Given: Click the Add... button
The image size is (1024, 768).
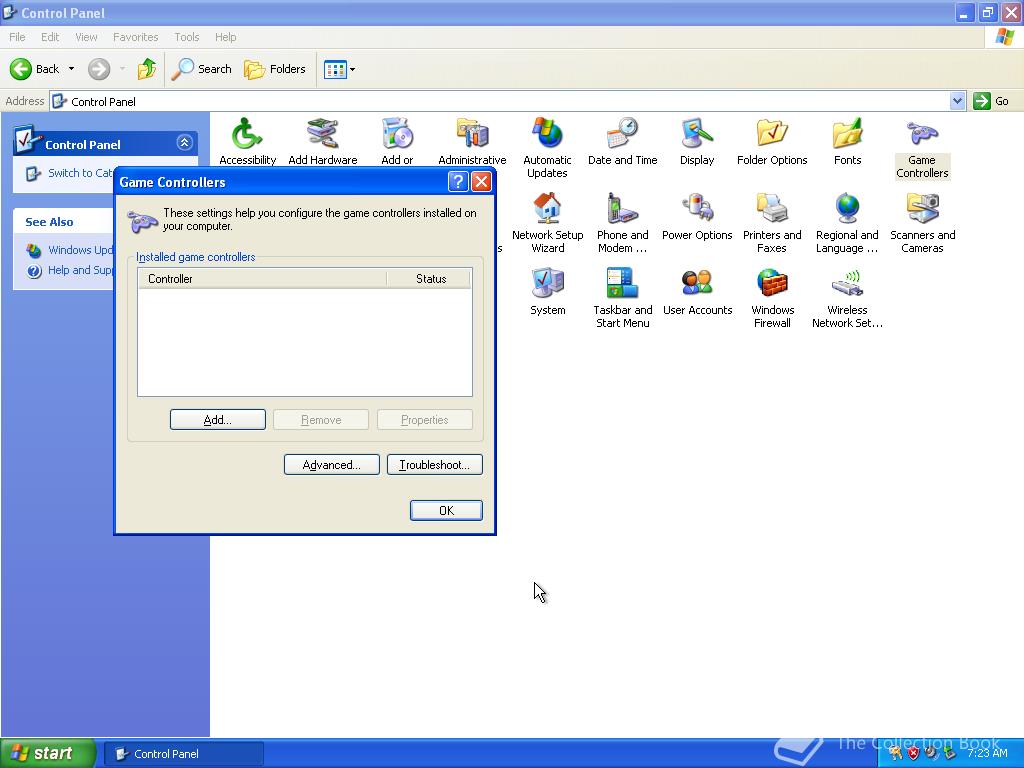Looking at the screenshot, I should point(217,420).
